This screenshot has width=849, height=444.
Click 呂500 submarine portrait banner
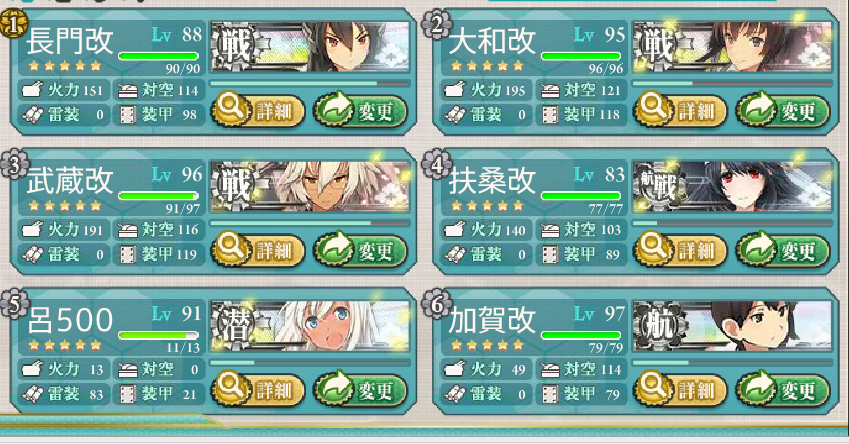tap(310, 326)
